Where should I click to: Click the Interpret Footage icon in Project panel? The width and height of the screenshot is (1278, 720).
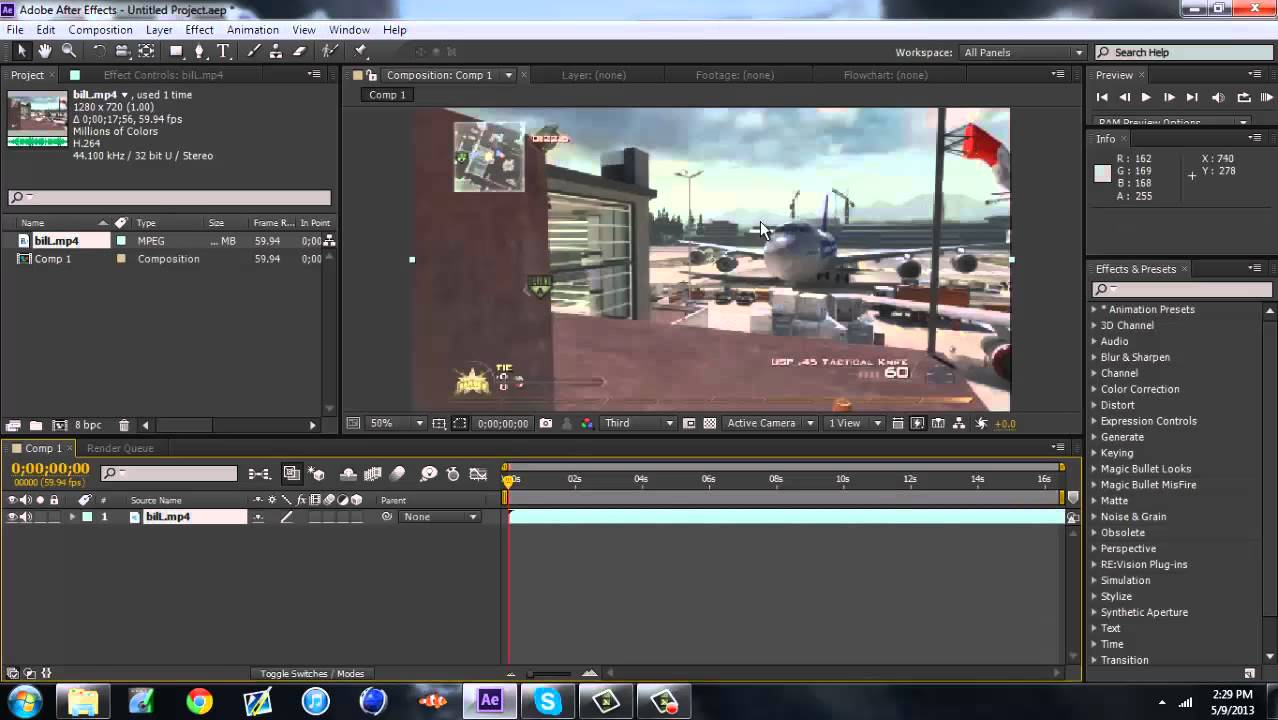pyautogui.click(x=14, y=425)
